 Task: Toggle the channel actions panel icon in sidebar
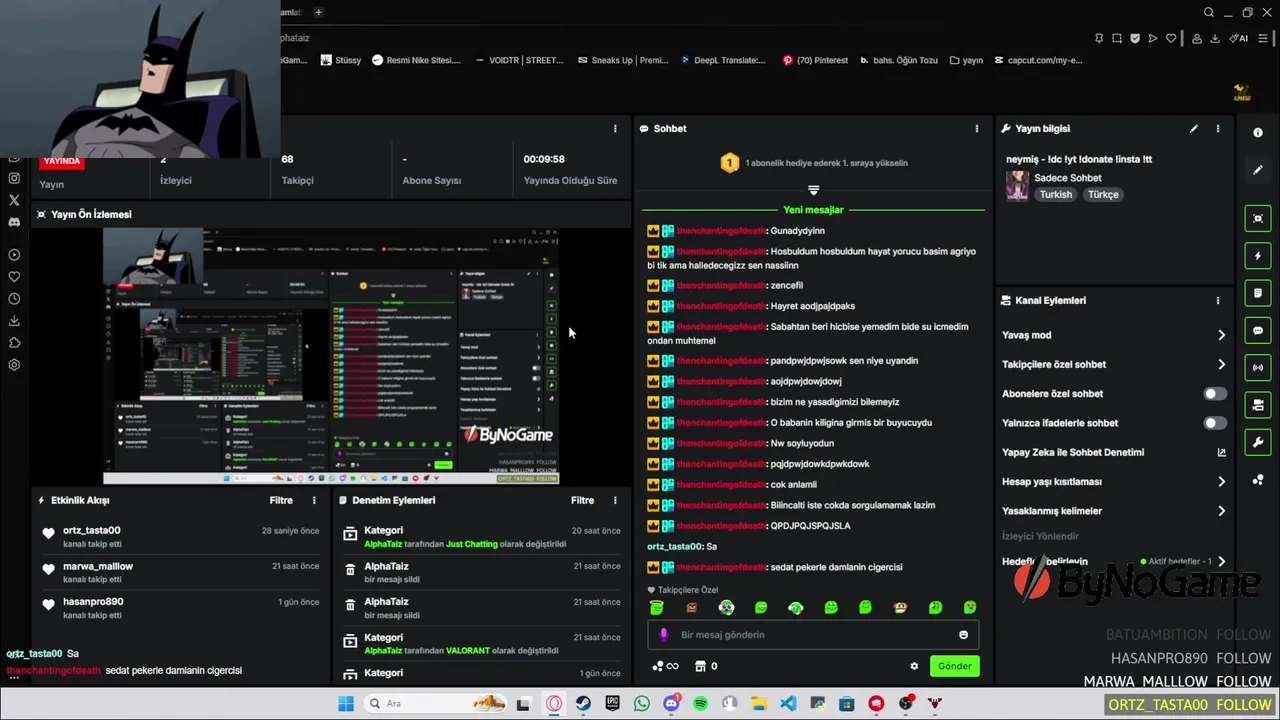click(1258, 405)
